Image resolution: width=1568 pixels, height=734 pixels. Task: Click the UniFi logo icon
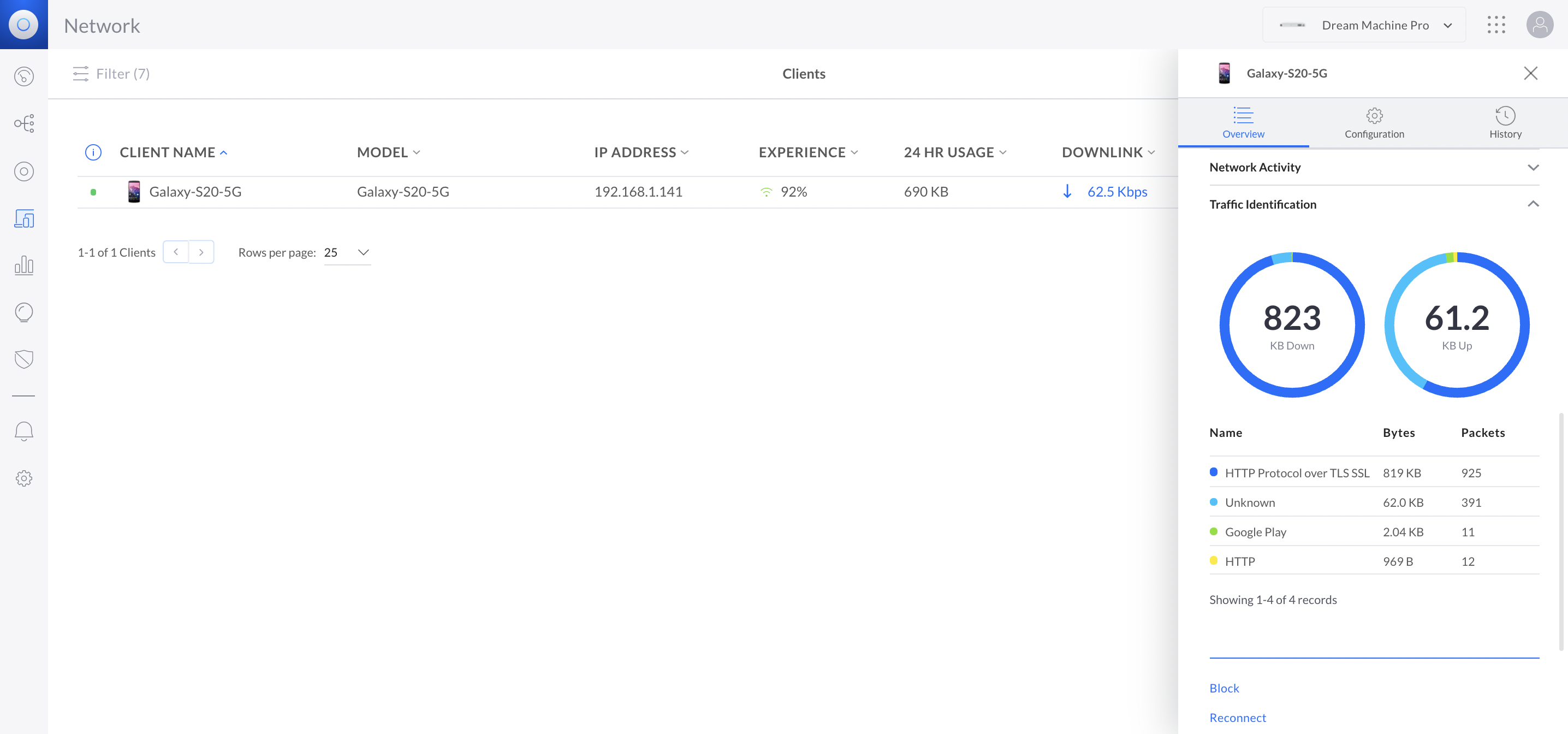click(x=23, y=25)
